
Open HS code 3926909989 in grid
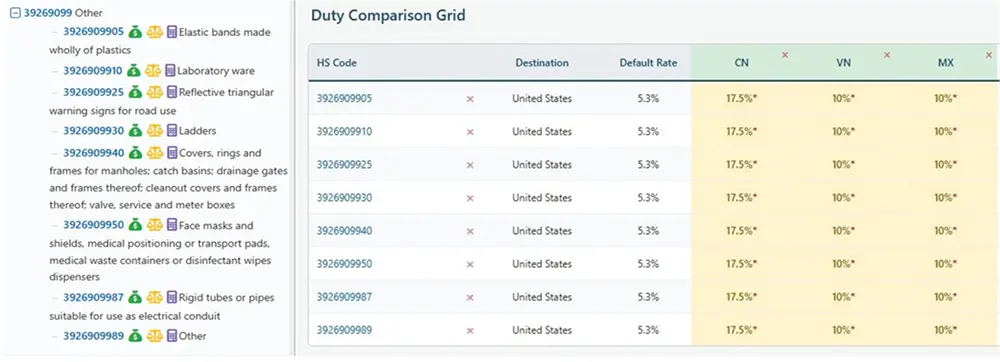[344, 330]
